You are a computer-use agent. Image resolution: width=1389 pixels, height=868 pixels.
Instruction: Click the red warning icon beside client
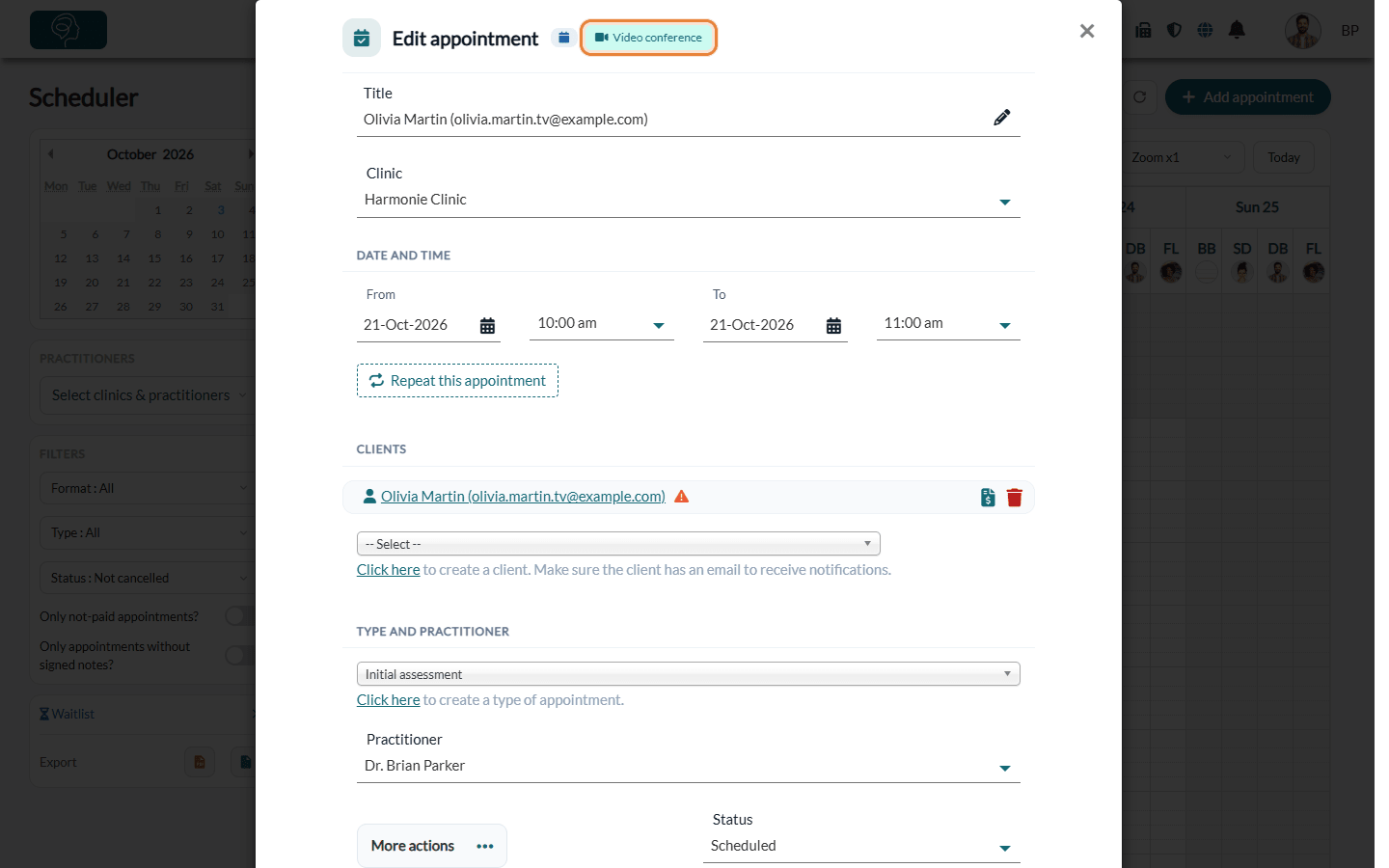[x=681, y=497]
